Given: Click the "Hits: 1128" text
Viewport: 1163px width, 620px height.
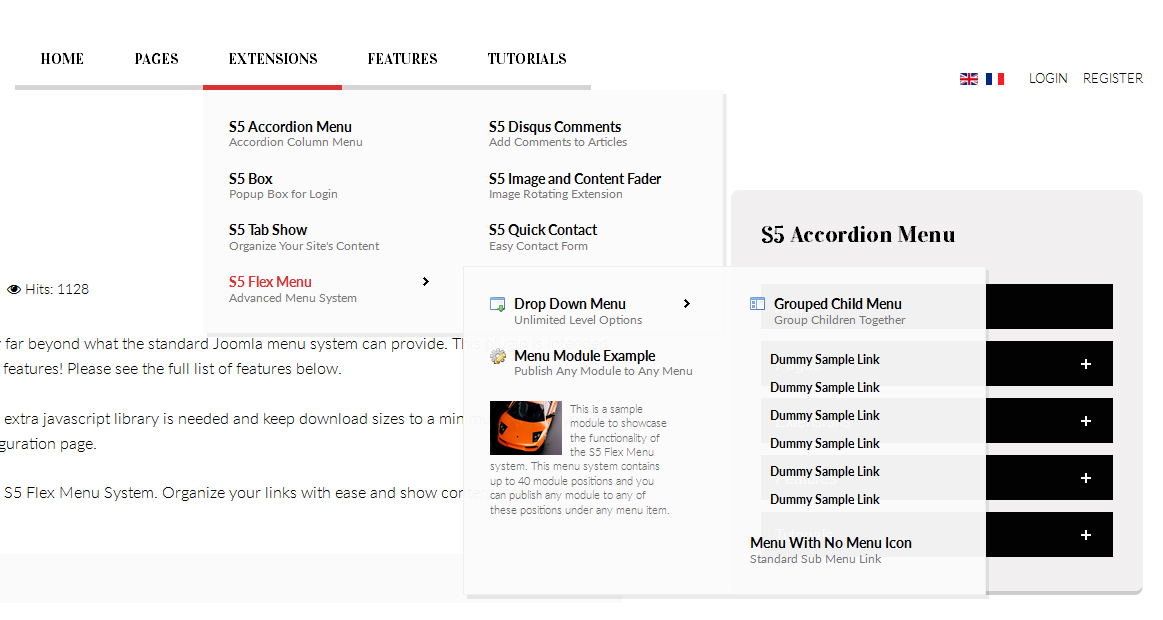Looking at the screenshot, I should pyautogui.click(x=57, y=289).
